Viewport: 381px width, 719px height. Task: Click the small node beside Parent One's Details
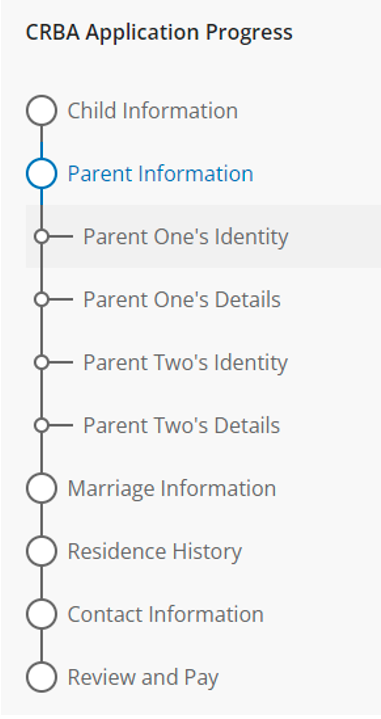tap(41, 299)
